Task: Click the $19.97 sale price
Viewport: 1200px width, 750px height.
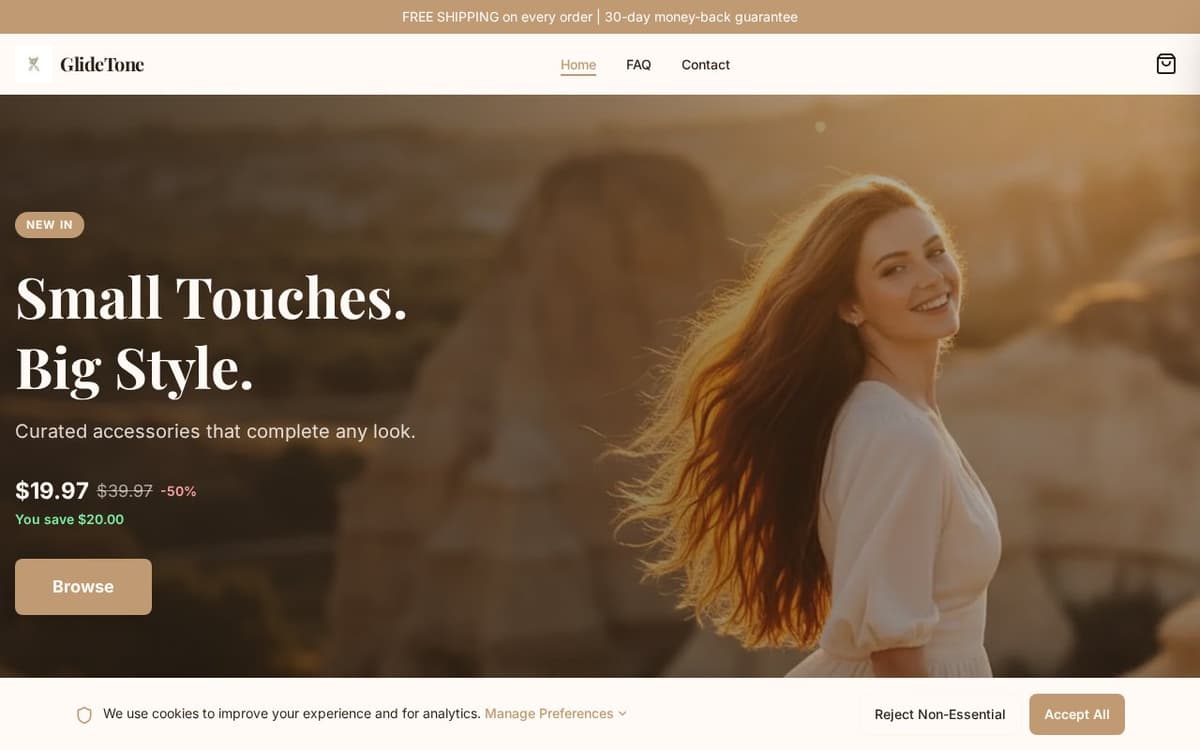Action: coord(51,491)
